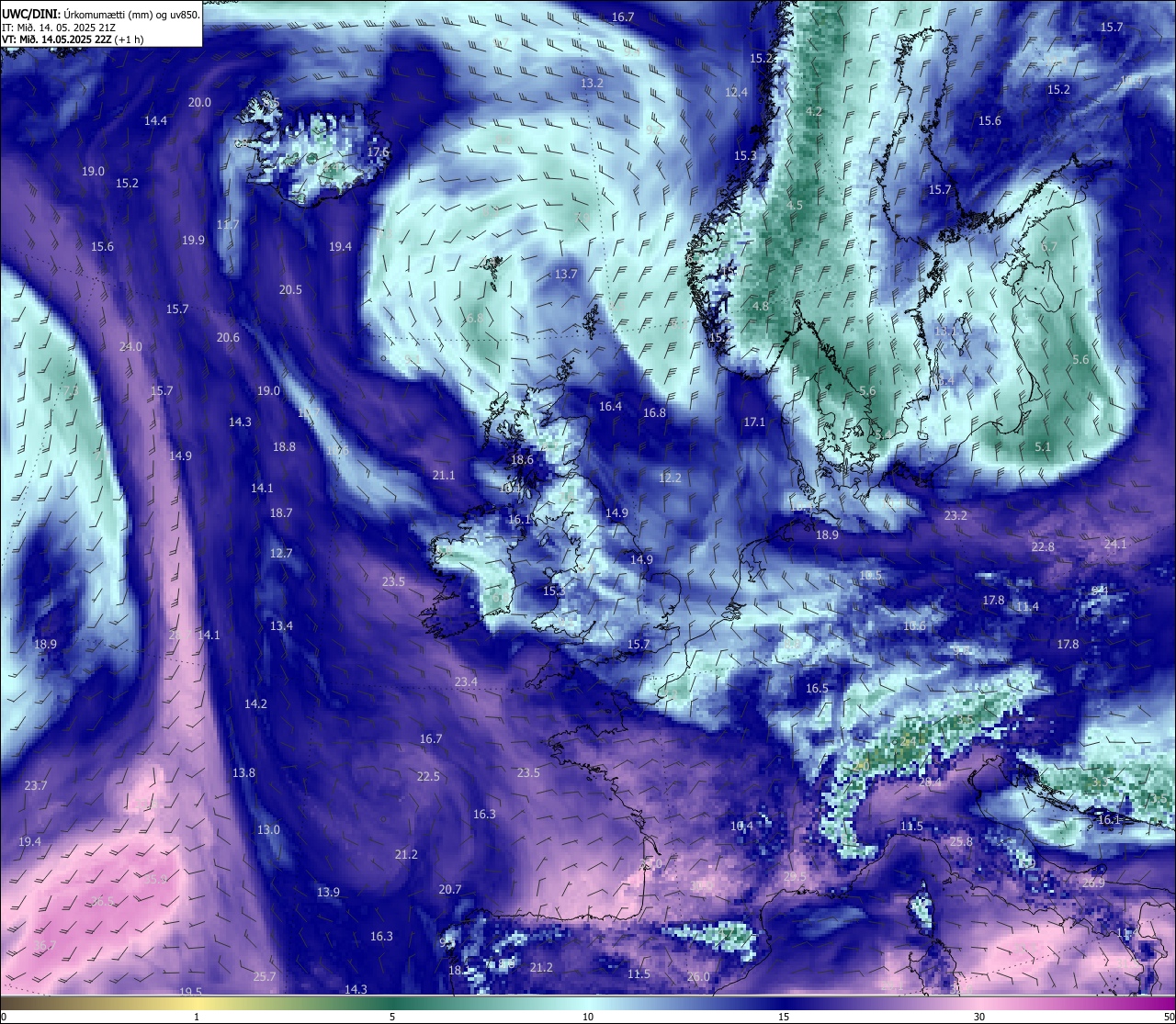
Task: Click the 12.4 value label
Action: [736, 93]
